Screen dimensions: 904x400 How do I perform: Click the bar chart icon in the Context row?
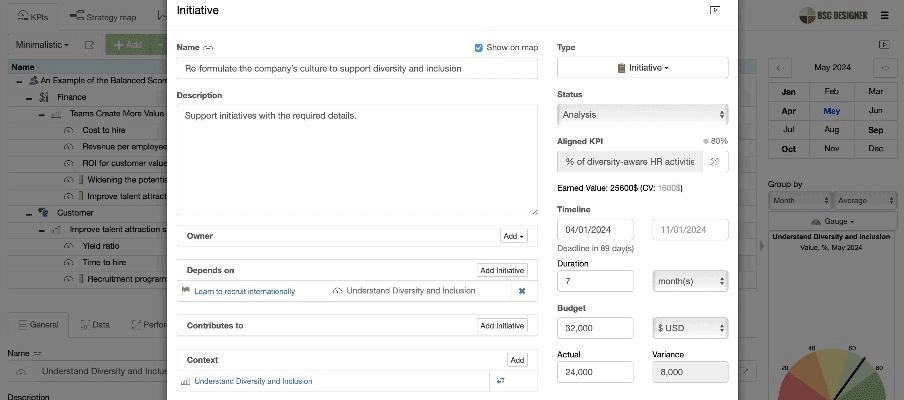tap(185, 381)
